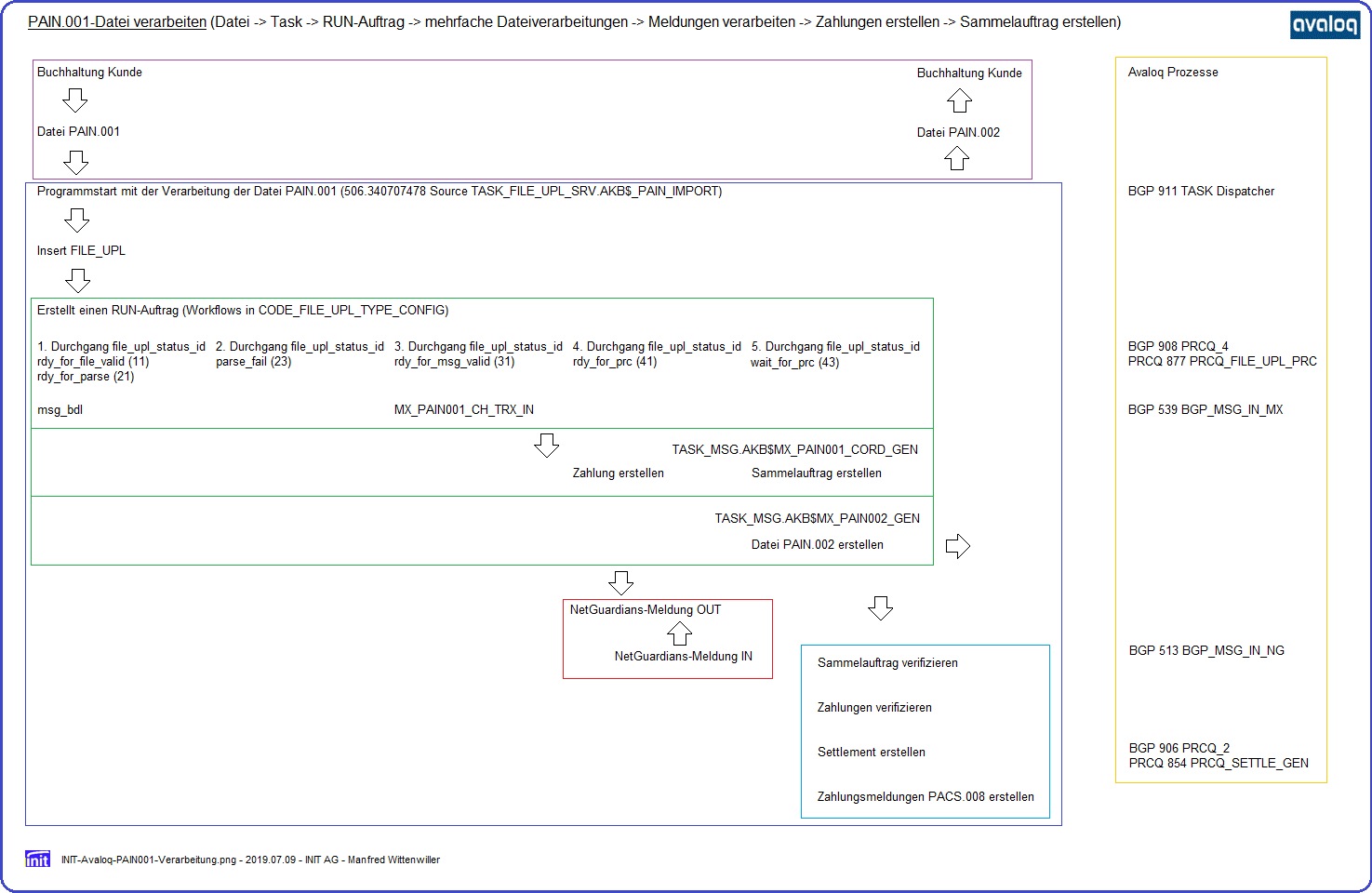Click the down arrow above Insert FILE_UPL
Viewport: 1372px width, 893px height.
77,220
